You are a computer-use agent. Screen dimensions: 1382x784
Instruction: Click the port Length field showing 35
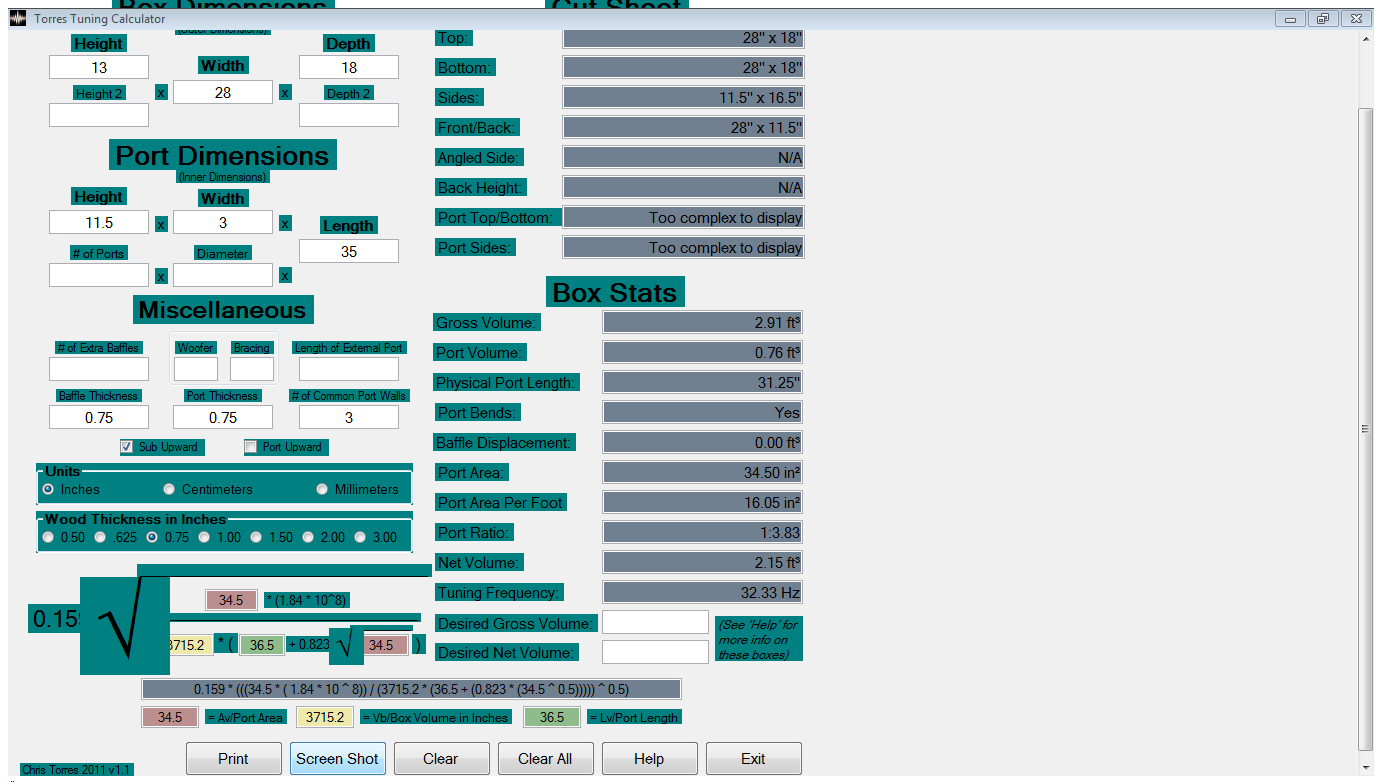(349, 251)
